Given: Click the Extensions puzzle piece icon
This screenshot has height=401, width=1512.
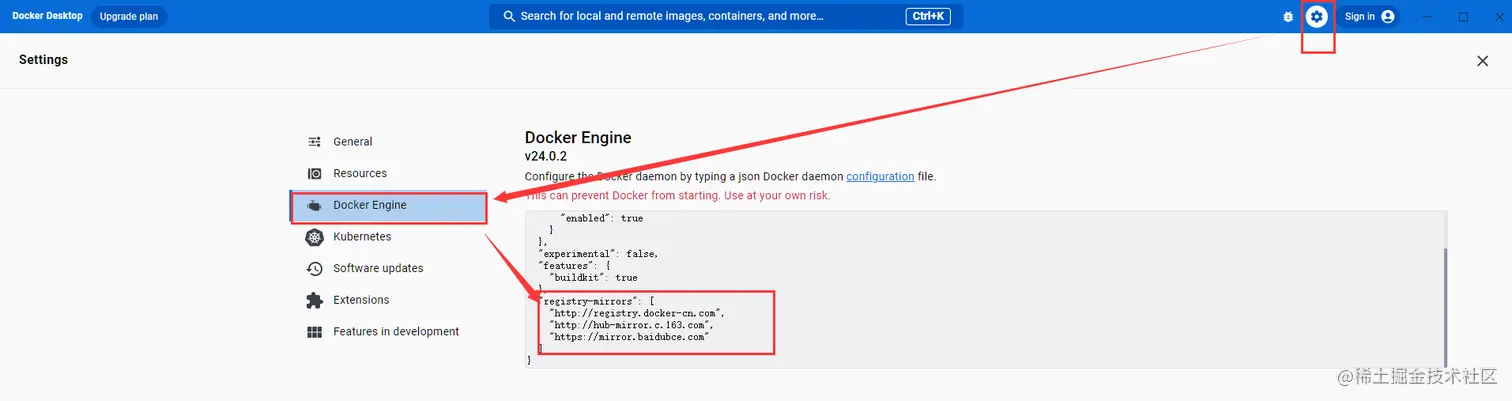Looking at the screenshot, I should click(315, 300).
